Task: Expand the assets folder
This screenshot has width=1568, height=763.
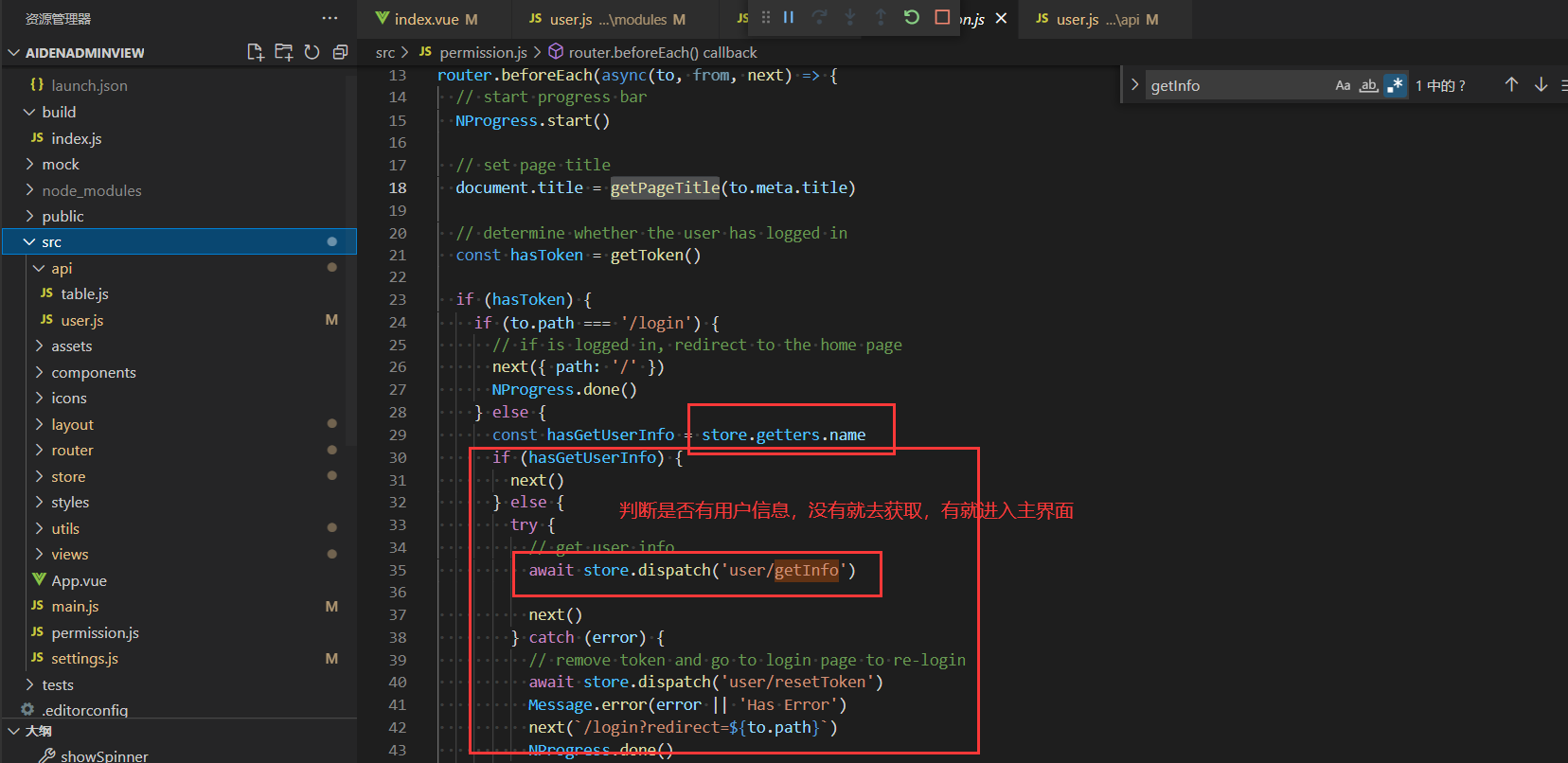Action: pyautogui.click(x=72, y=346)
